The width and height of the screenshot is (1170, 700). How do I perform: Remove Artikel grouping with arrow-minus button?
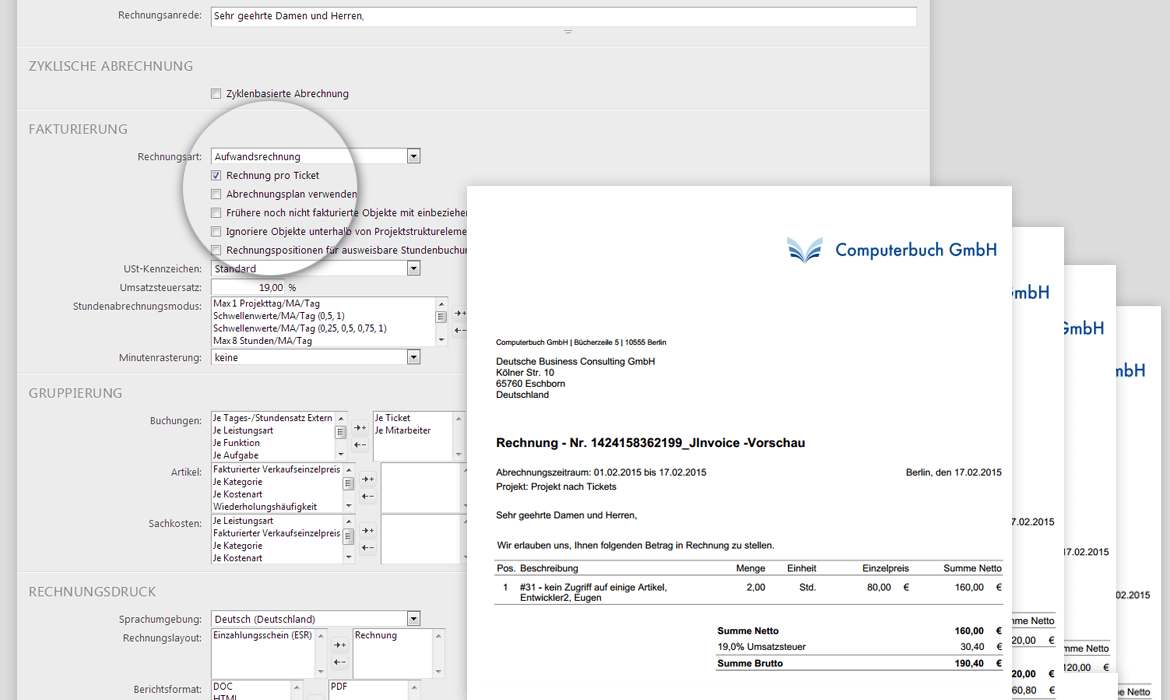point(368,496)
